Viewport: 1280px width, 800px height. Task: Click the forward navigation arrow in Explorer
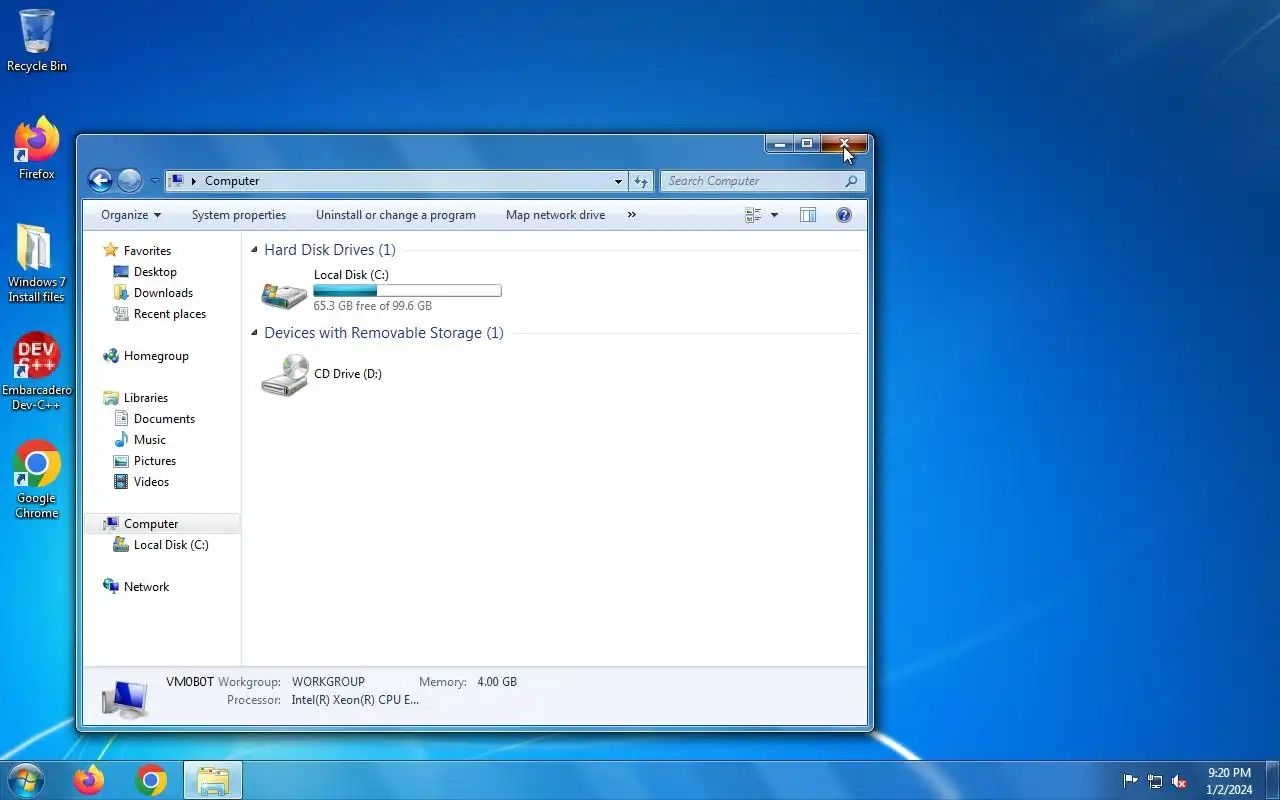pos(129,180)
